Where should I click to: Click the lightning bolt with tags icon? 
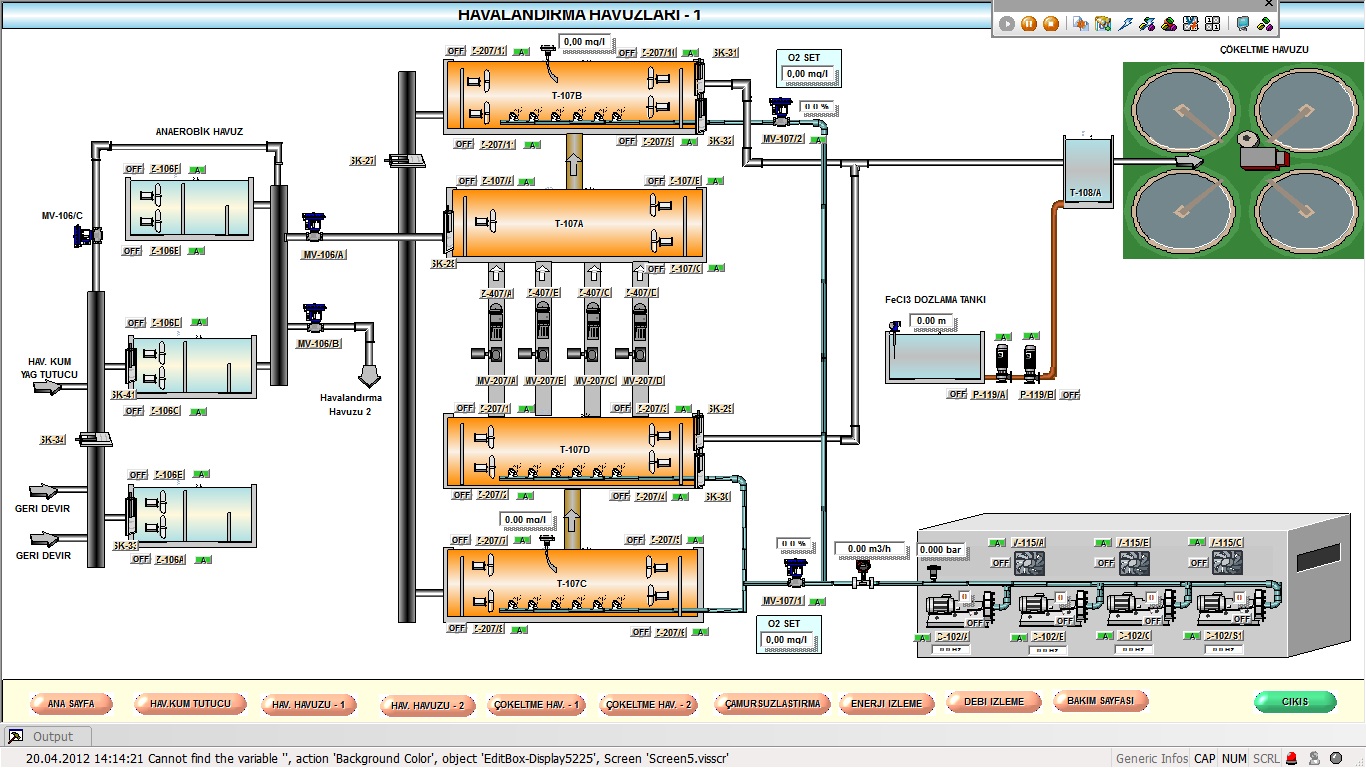point(1147,24)
